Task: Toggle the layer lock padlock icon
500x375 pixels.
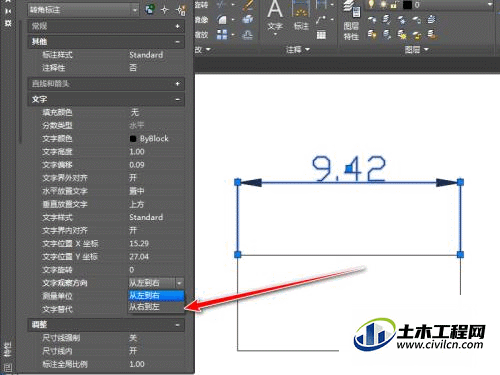Action: click(x=394, y=4)
